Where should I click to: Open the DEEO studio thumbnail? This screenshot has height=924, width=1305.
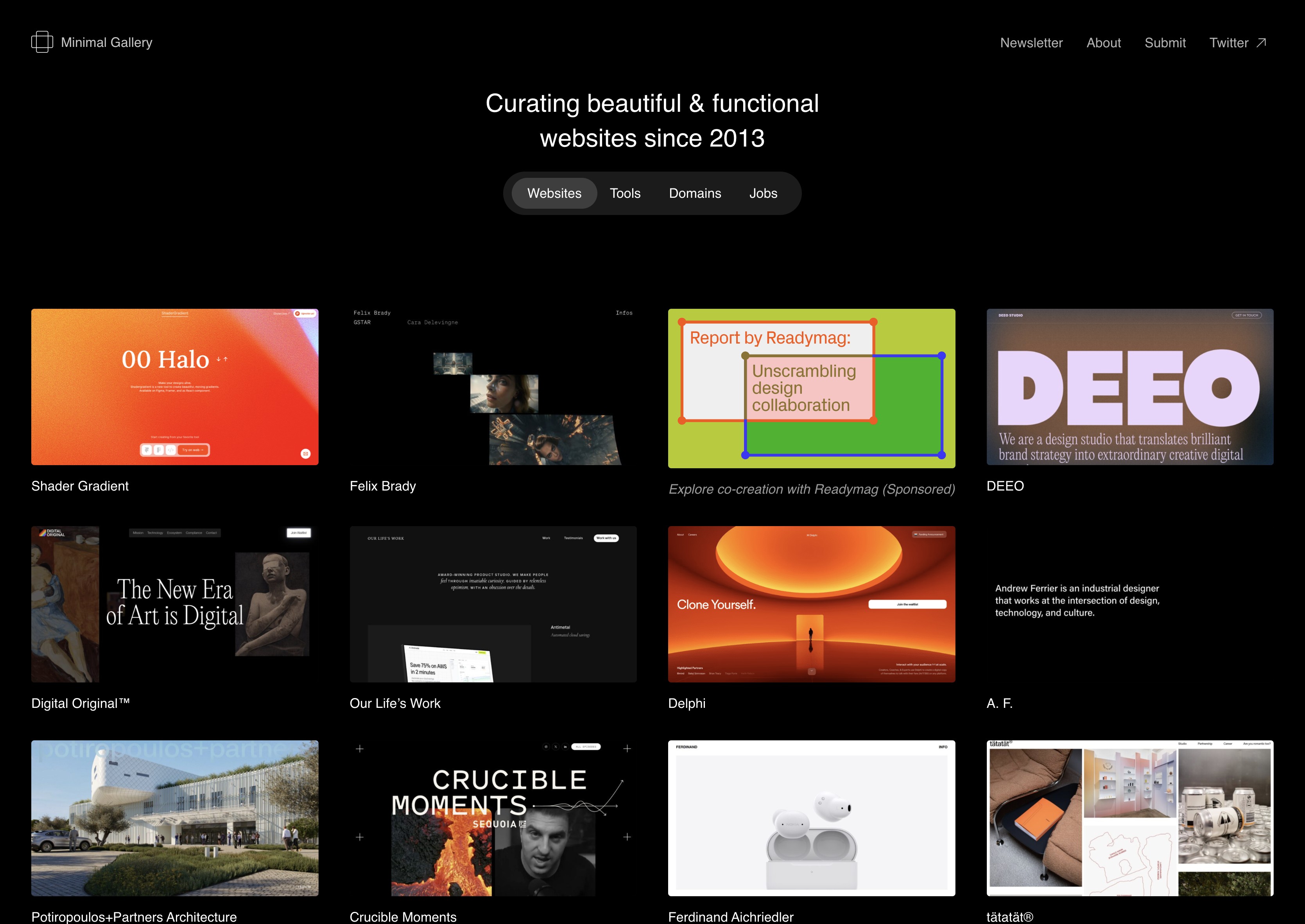[1129, 387]
